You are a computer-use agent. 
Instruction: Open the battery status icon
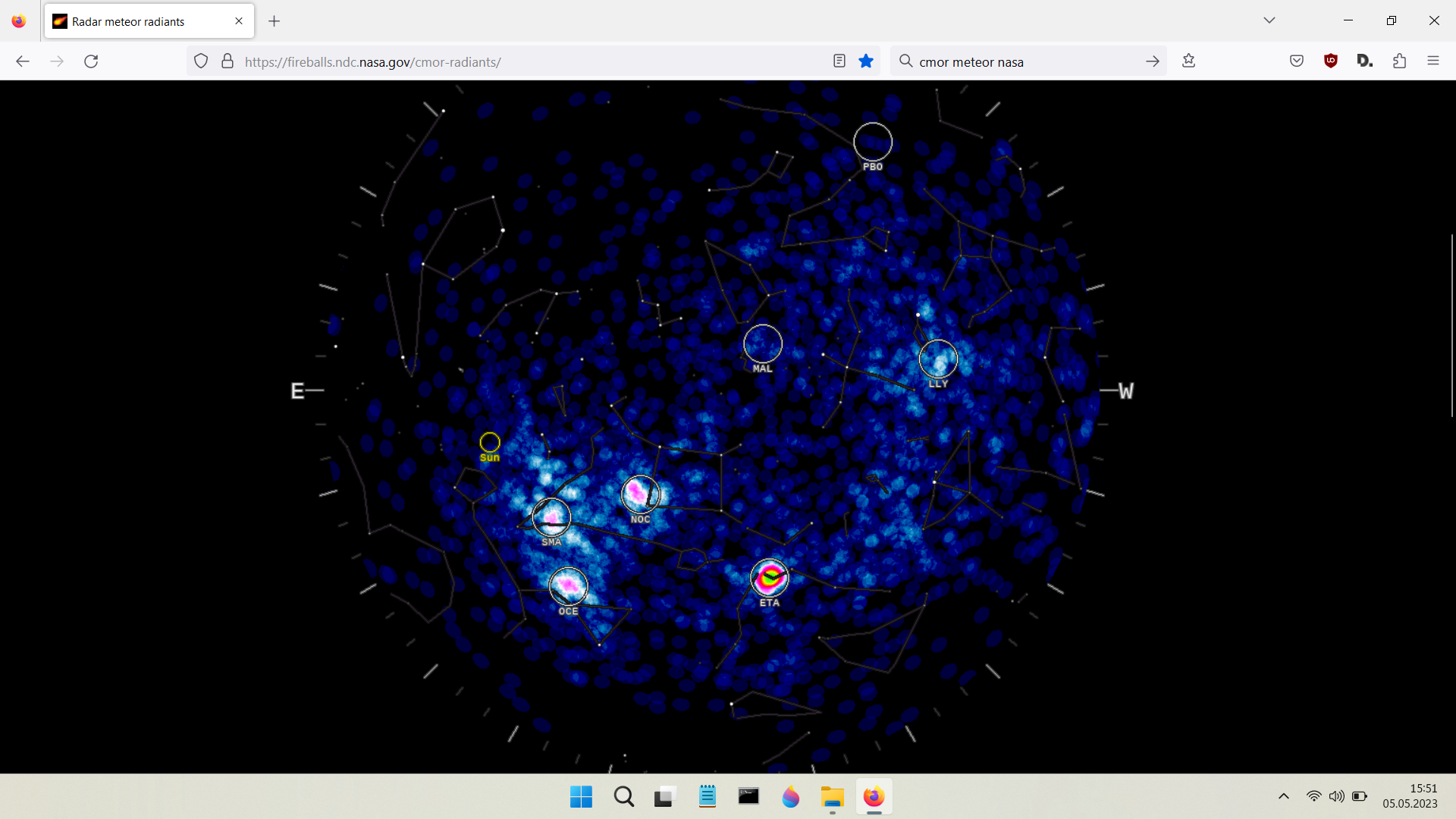click(1360, 796)
